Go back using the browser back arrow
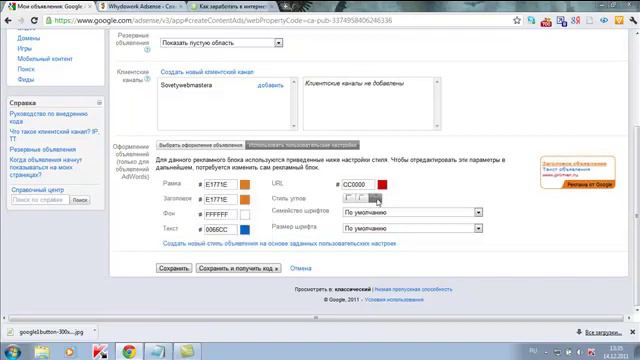The width and height of the screenshot is (640, 360). click(8, 20)
